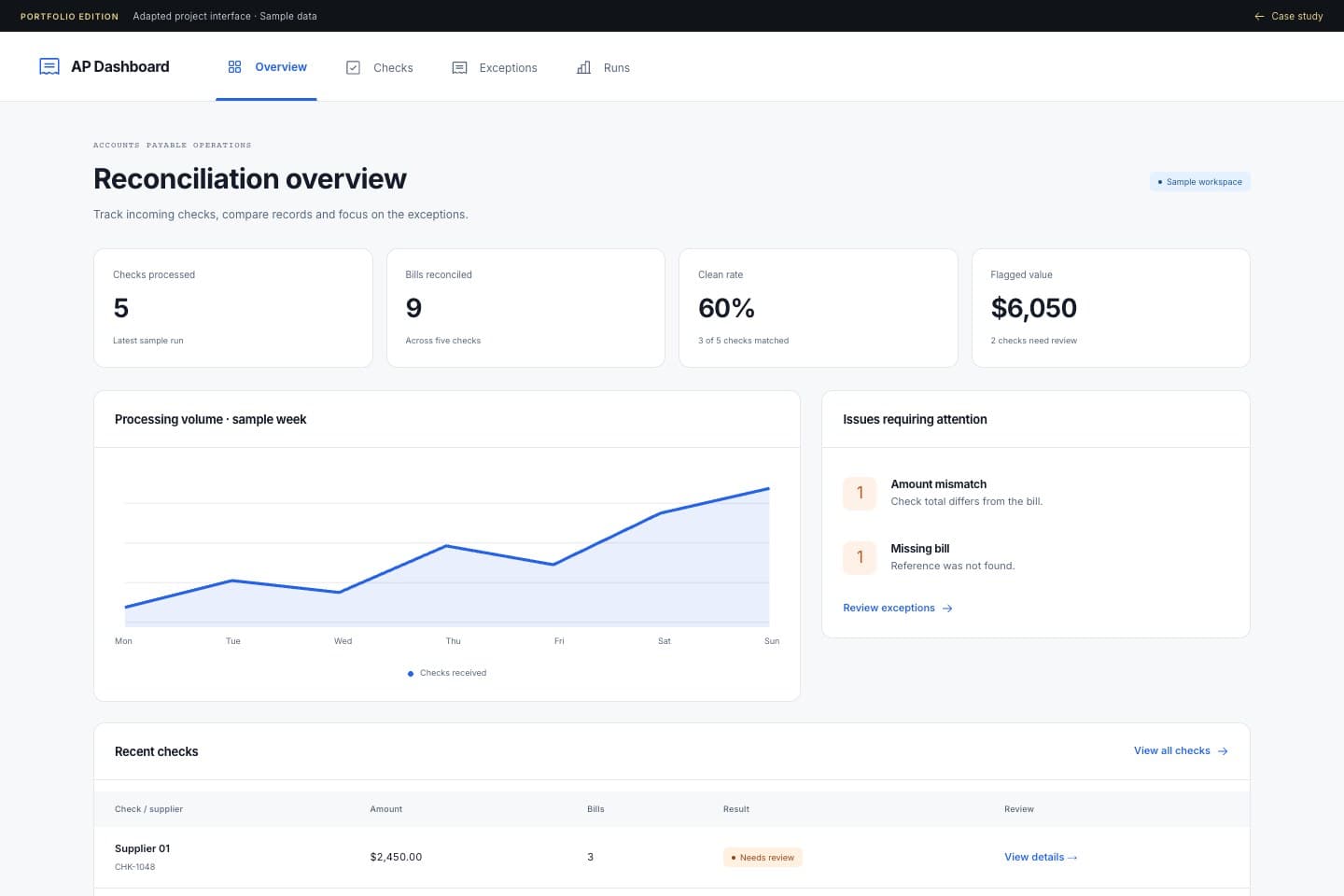This screenshot has height=896, width=1344.
Task: Open View details for Supplier 01
Action: click(1041, 857)
